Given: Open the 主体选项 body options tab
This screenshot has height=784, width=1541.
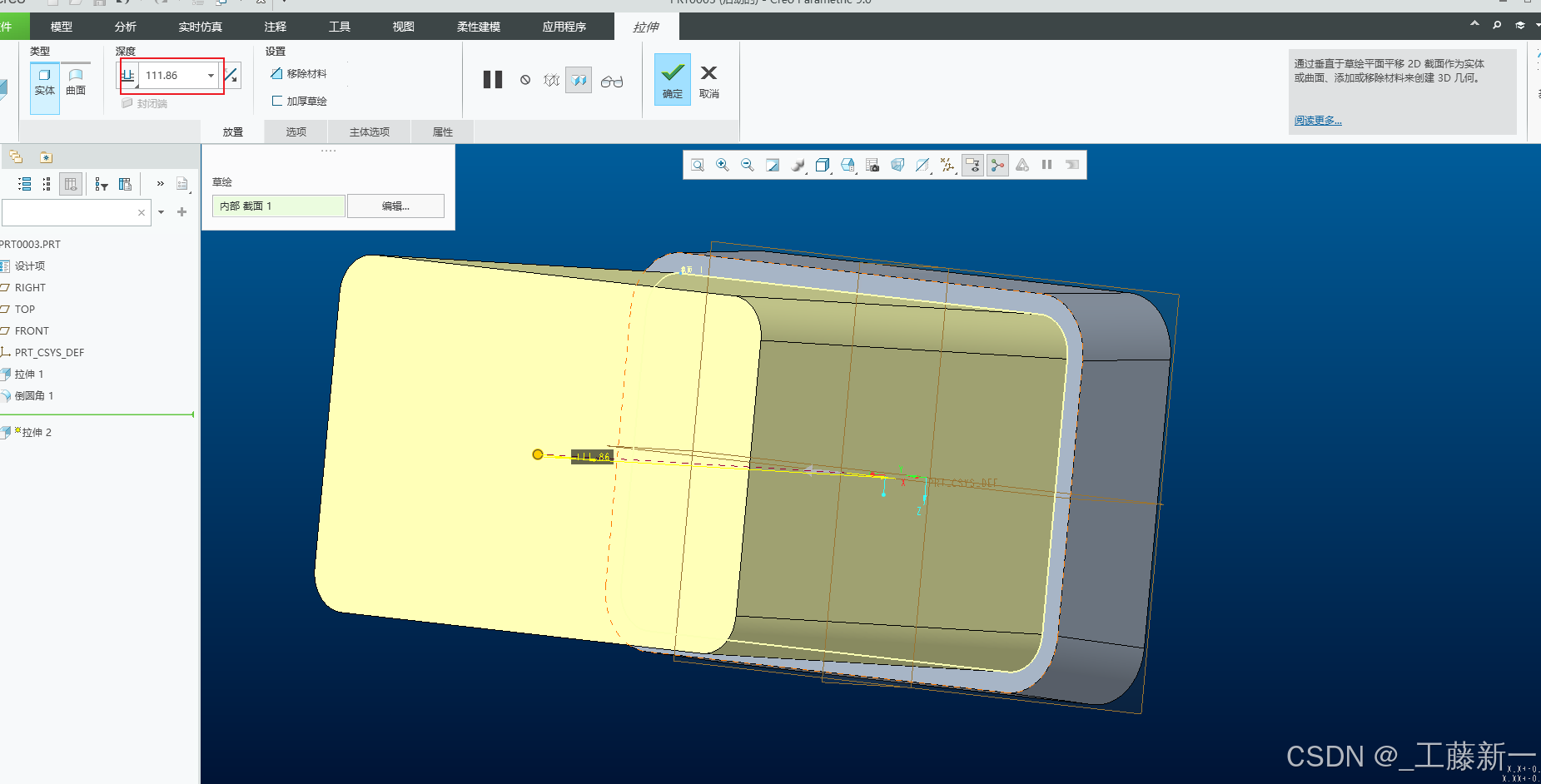Looking at the screenshot, I should [370, 131].
